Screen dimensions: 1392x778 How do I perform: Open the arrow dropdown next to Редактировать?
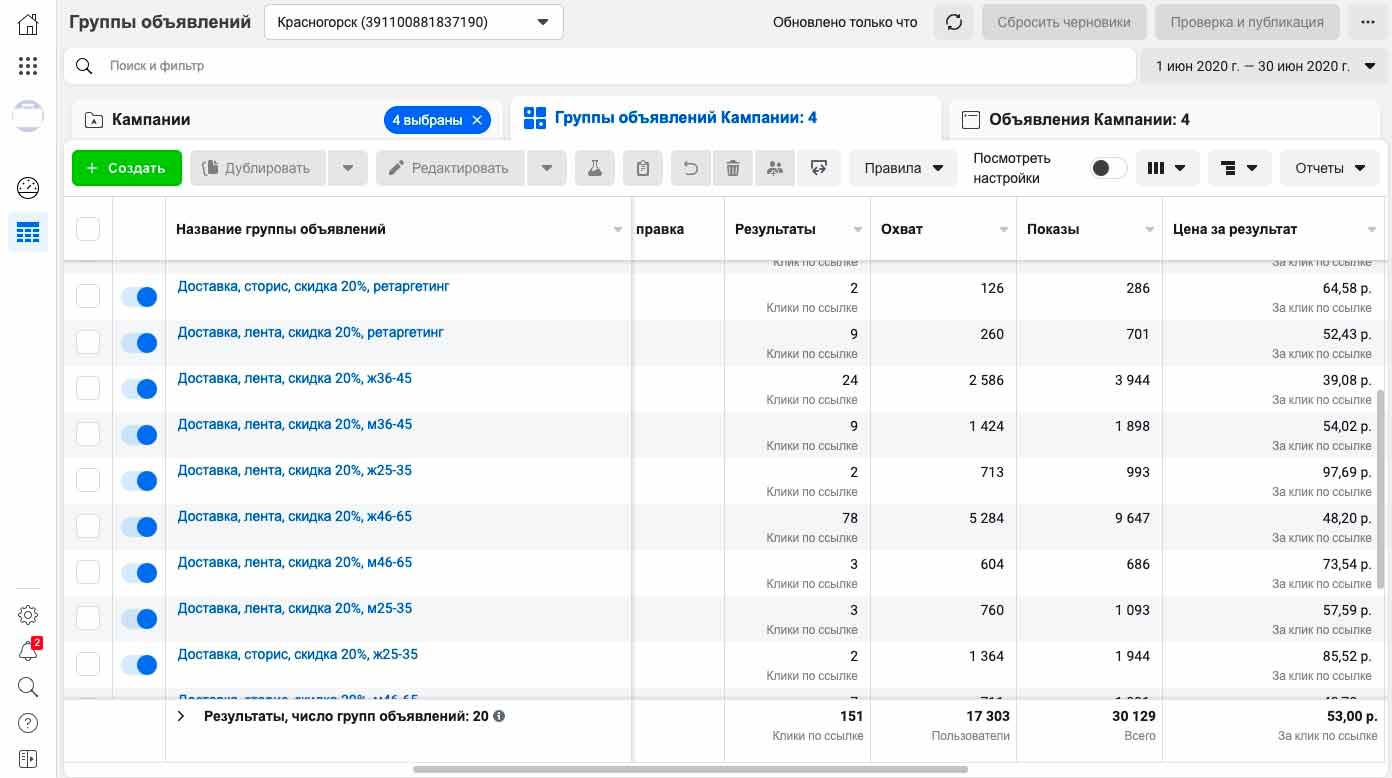[x=547, y=168]
